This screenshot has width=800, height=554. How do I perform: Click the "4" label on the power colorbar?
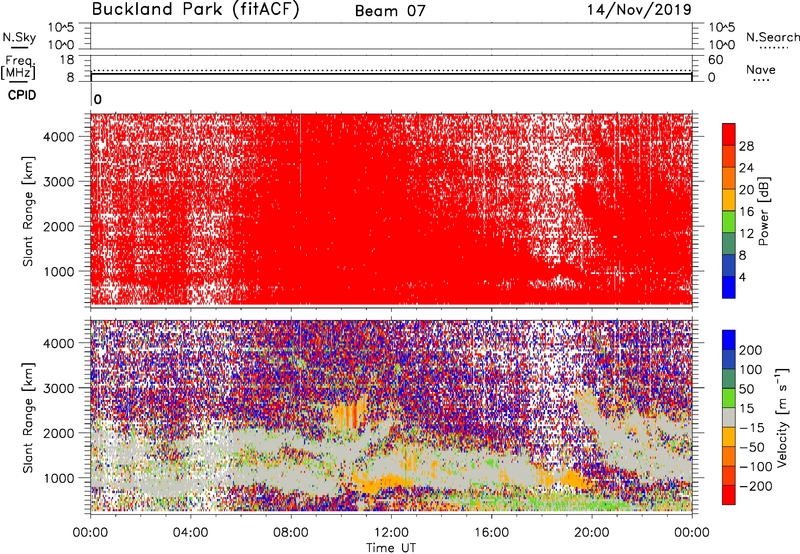coord(742,278)
